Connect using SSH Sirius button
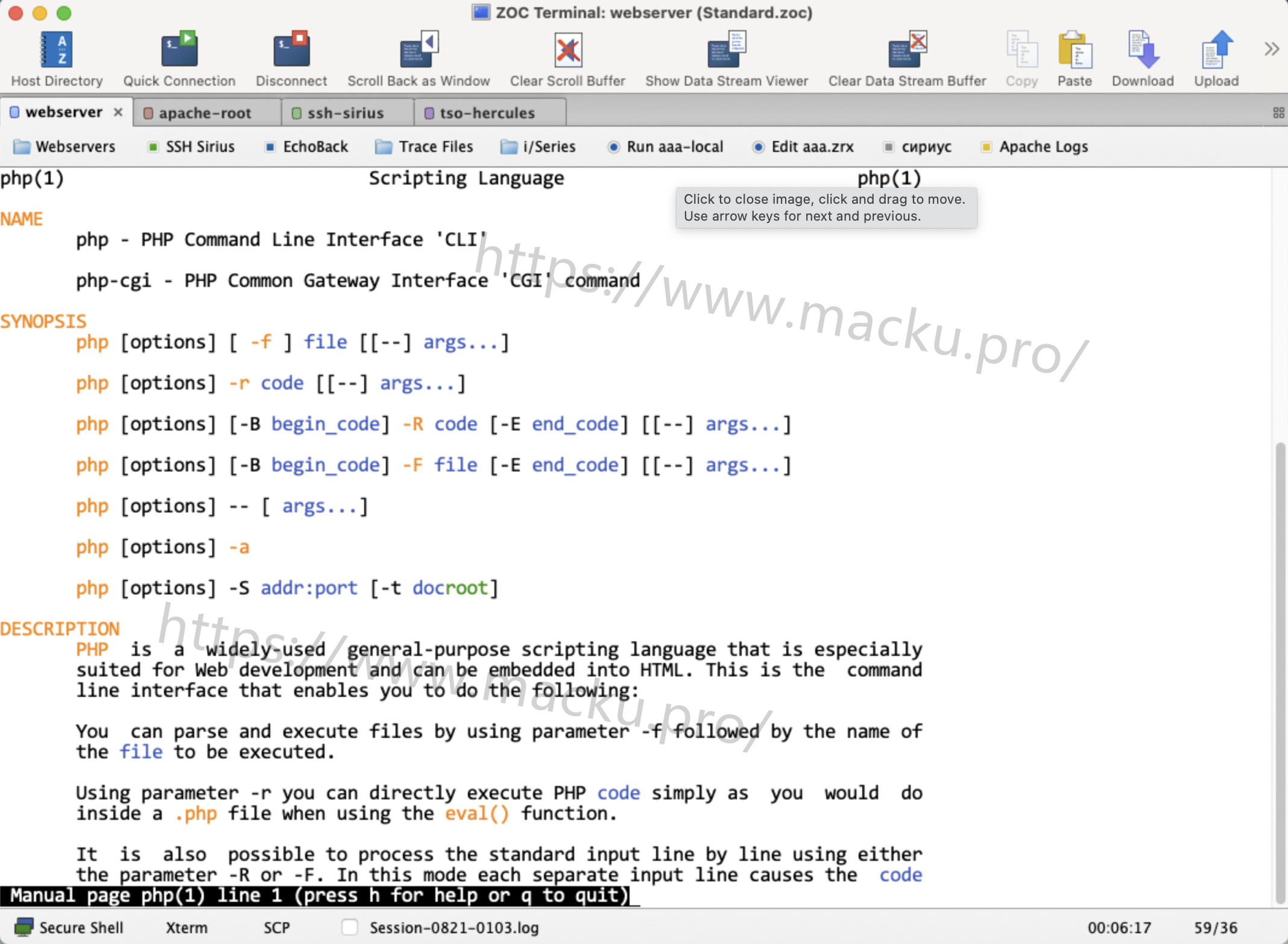1288x944 pixels. [191, 146]
